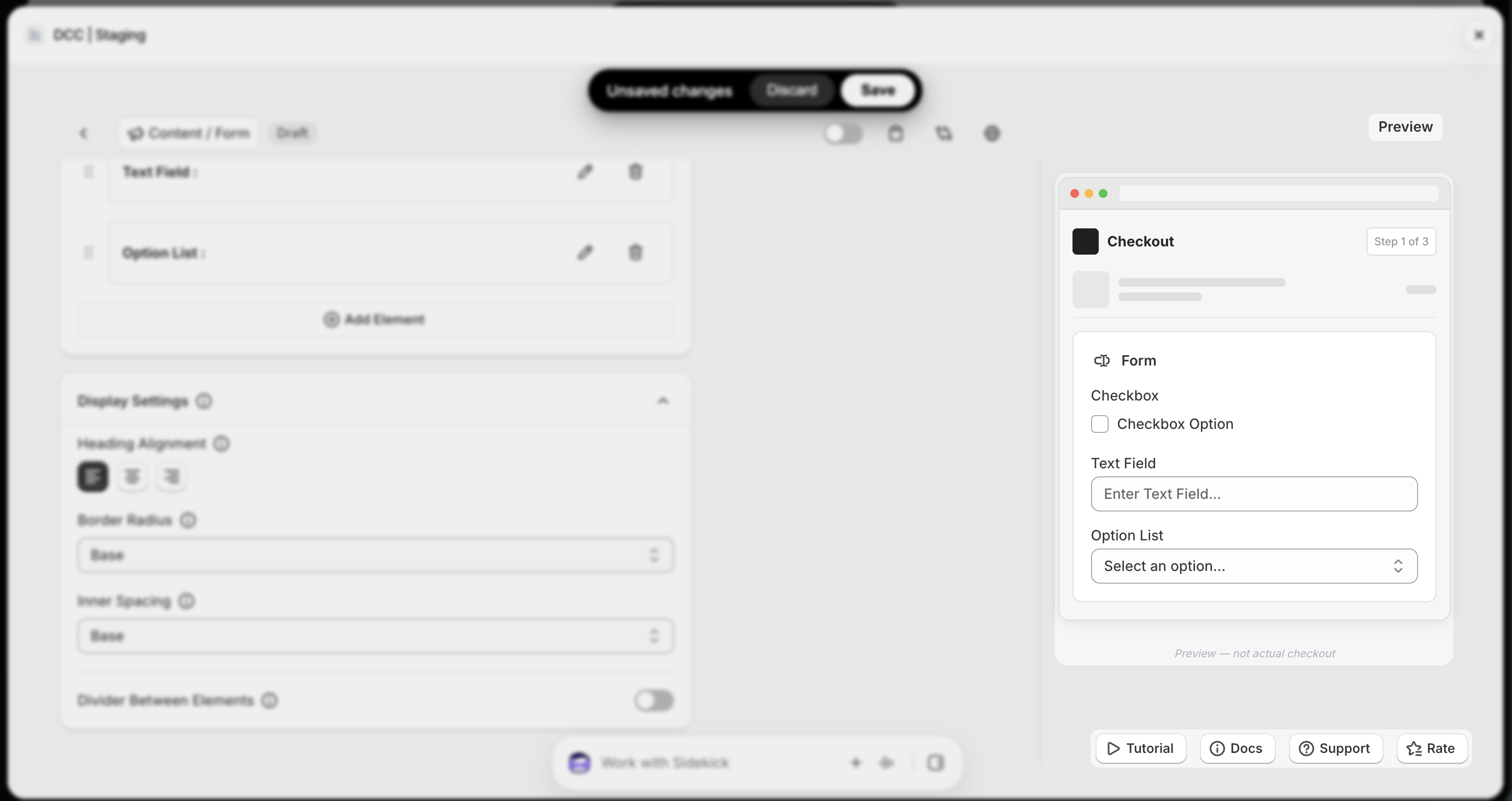Click the Enter Text Field input in preview
Screen dimensions: 1512x801
pyautogui.click(x=1254, y=493)
